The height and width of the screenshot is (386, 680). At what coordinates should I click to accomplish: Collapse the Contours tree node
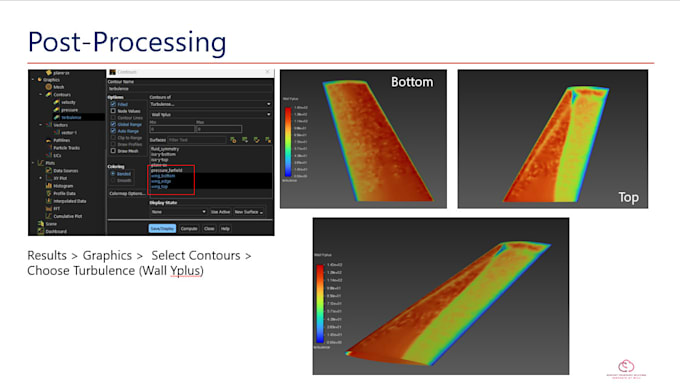point(41,94)
